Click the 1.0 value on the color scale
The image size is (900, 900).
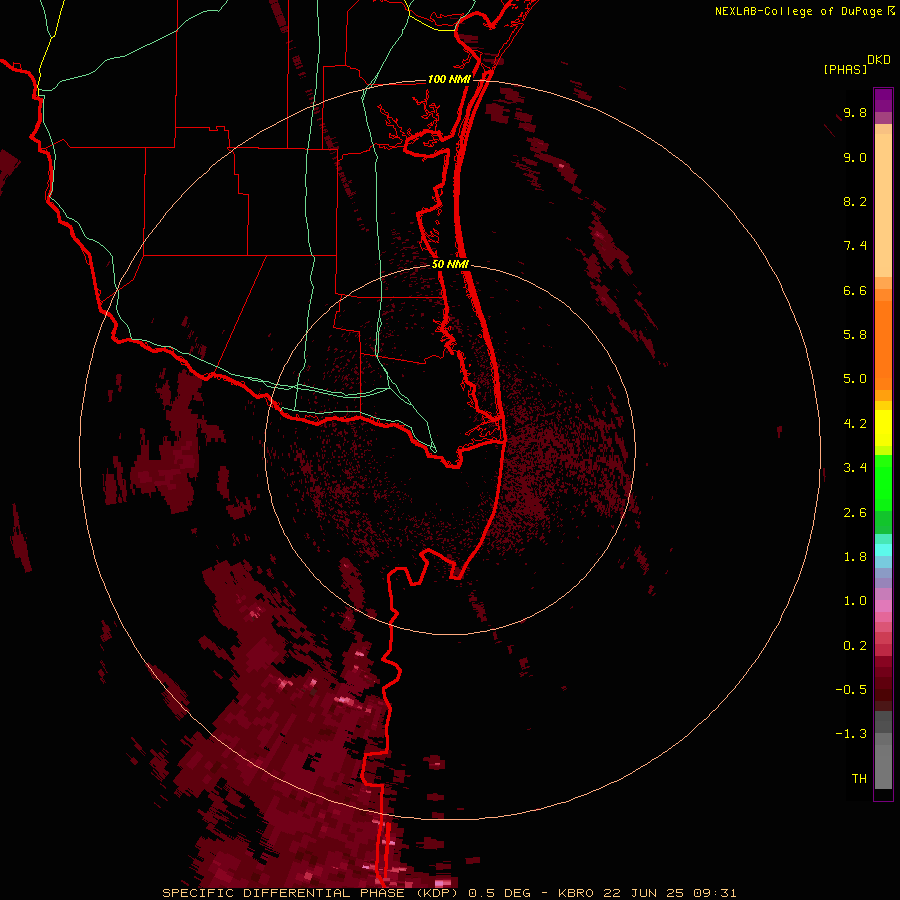(x=855, y=601)
